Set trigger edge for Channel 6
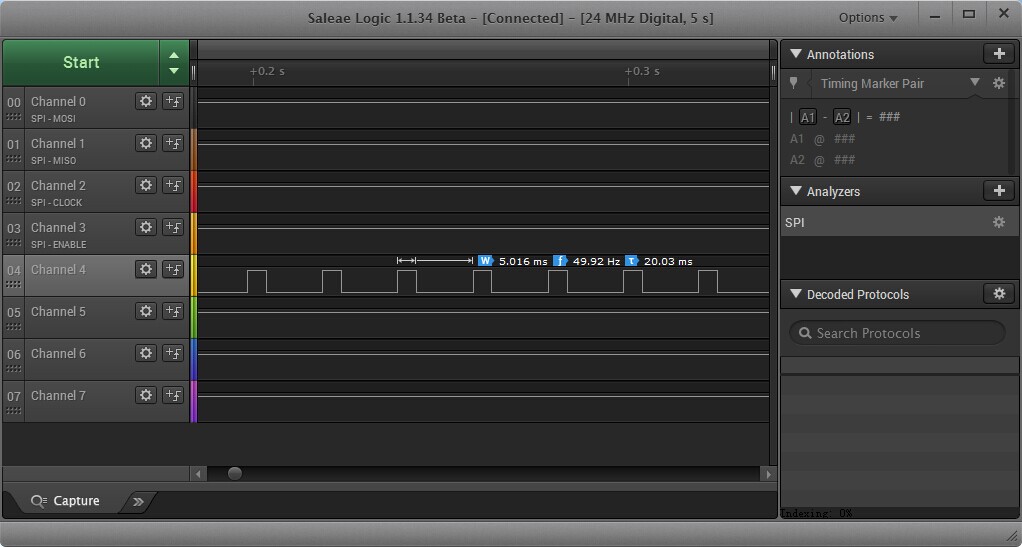The image size is (1022, 547). (x=173, y=353)
